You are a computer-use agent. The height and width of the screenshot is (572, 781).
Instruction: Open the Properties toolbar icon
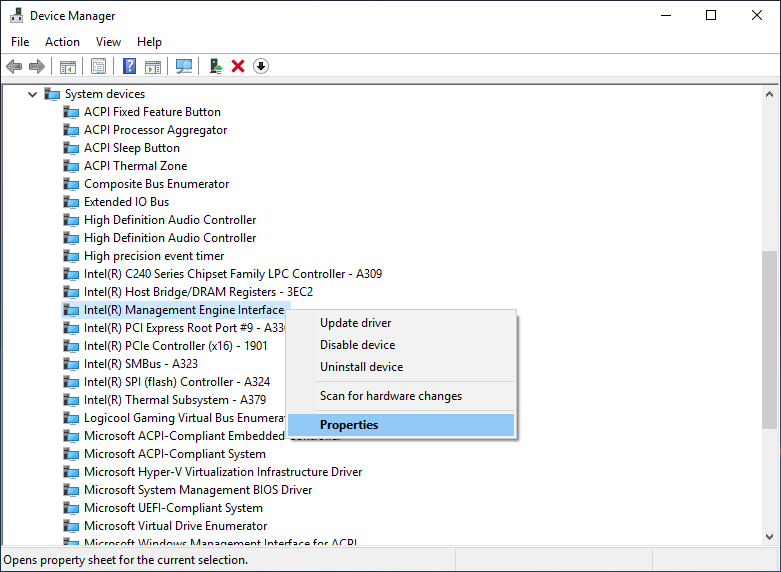pyautogui.click(x=98, y=66)
